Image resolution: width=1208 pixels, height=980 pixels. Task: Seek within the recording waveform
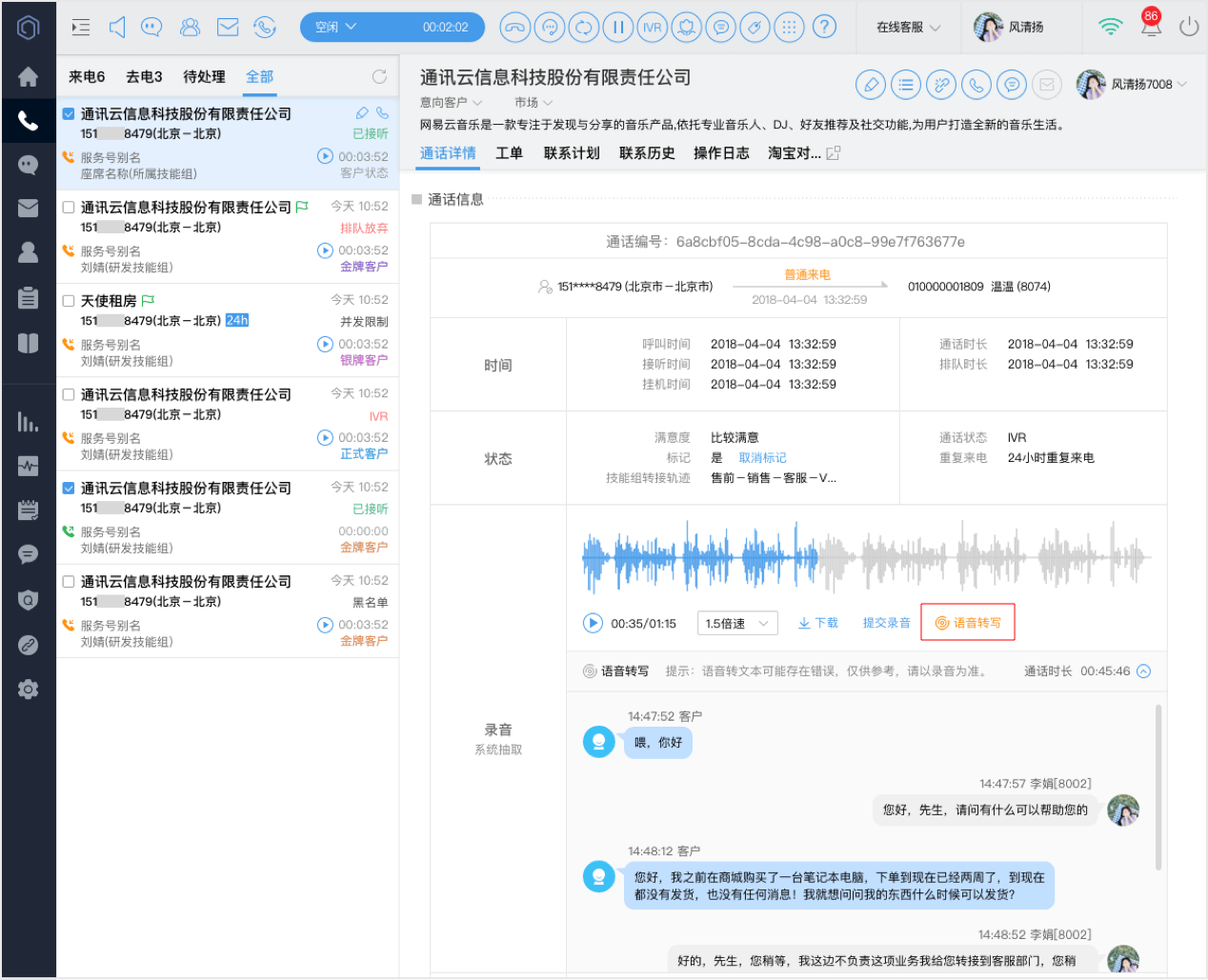point(867,557)
